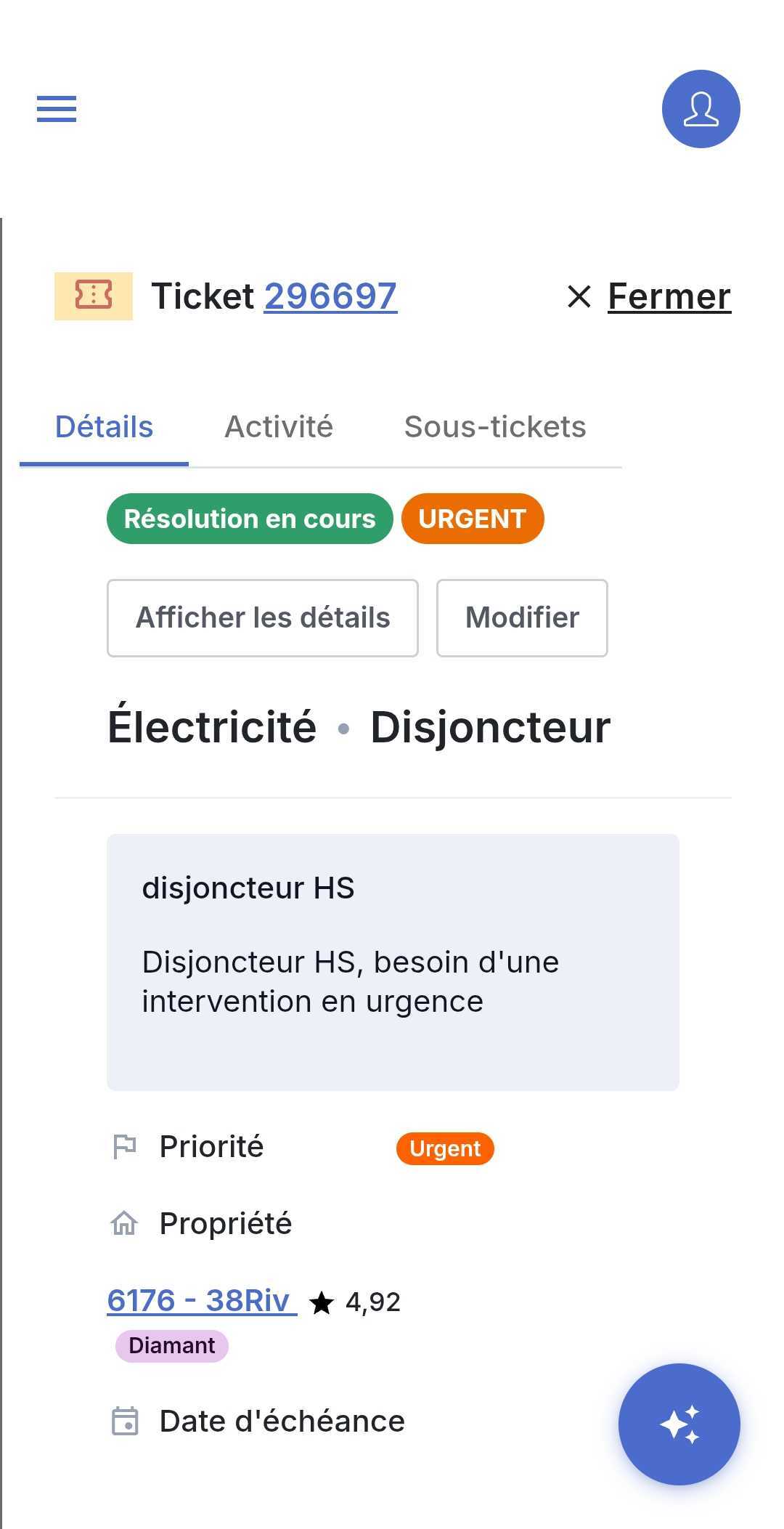Click the Afficher les détails button
The image size is (784, 1529).
pos(263,618)
